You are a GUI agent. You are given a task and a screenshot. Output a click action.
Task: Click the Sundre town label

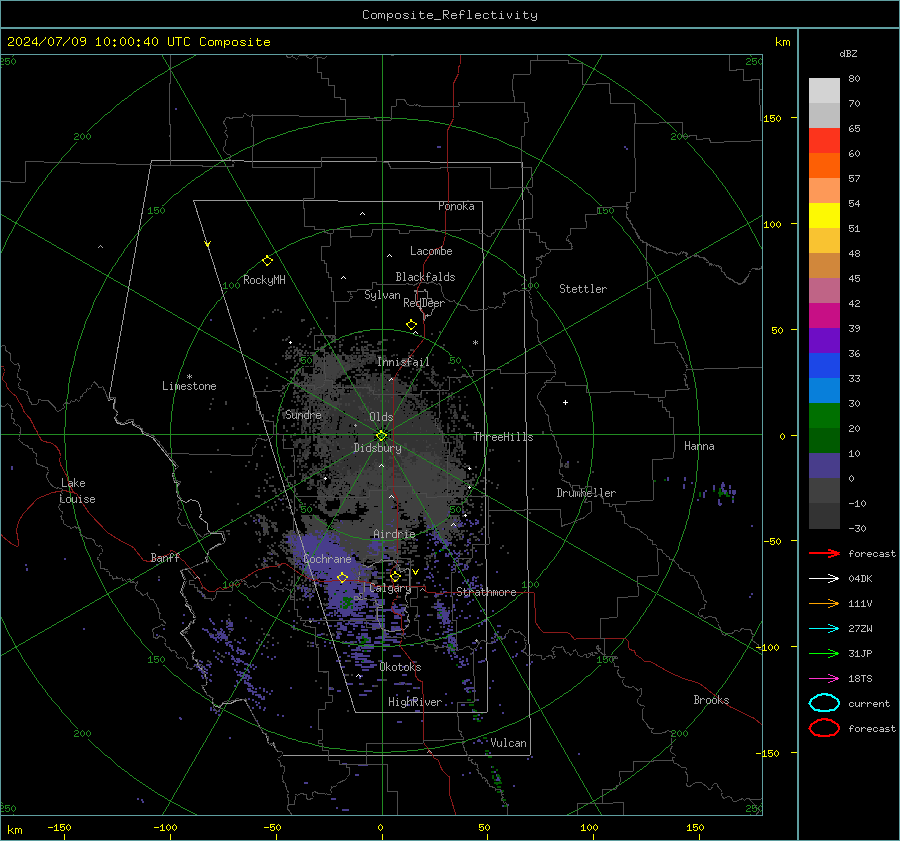click(303, 415)
